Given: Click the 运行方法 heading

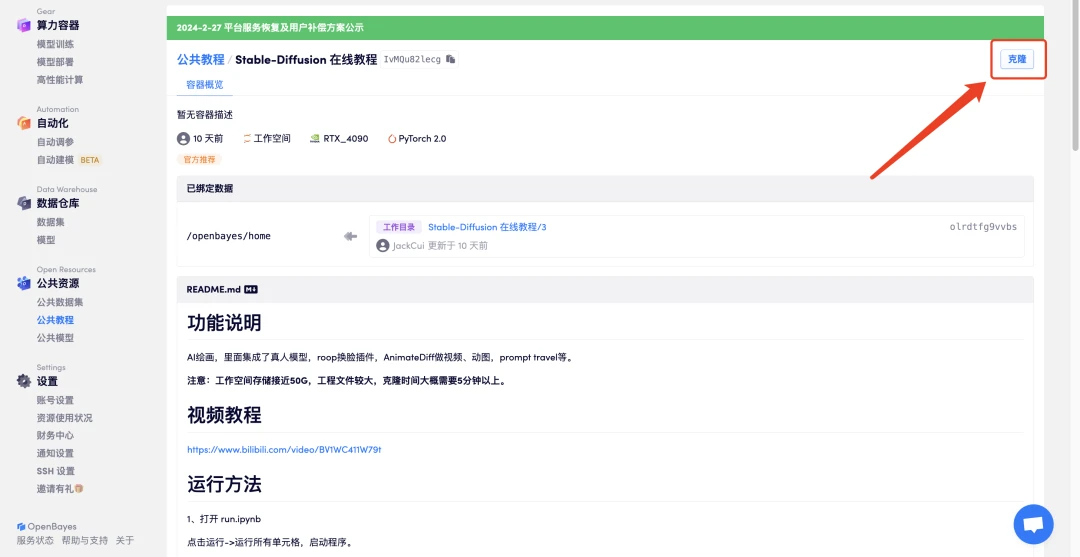Looking at the screenshot, I should click(224, 484).
